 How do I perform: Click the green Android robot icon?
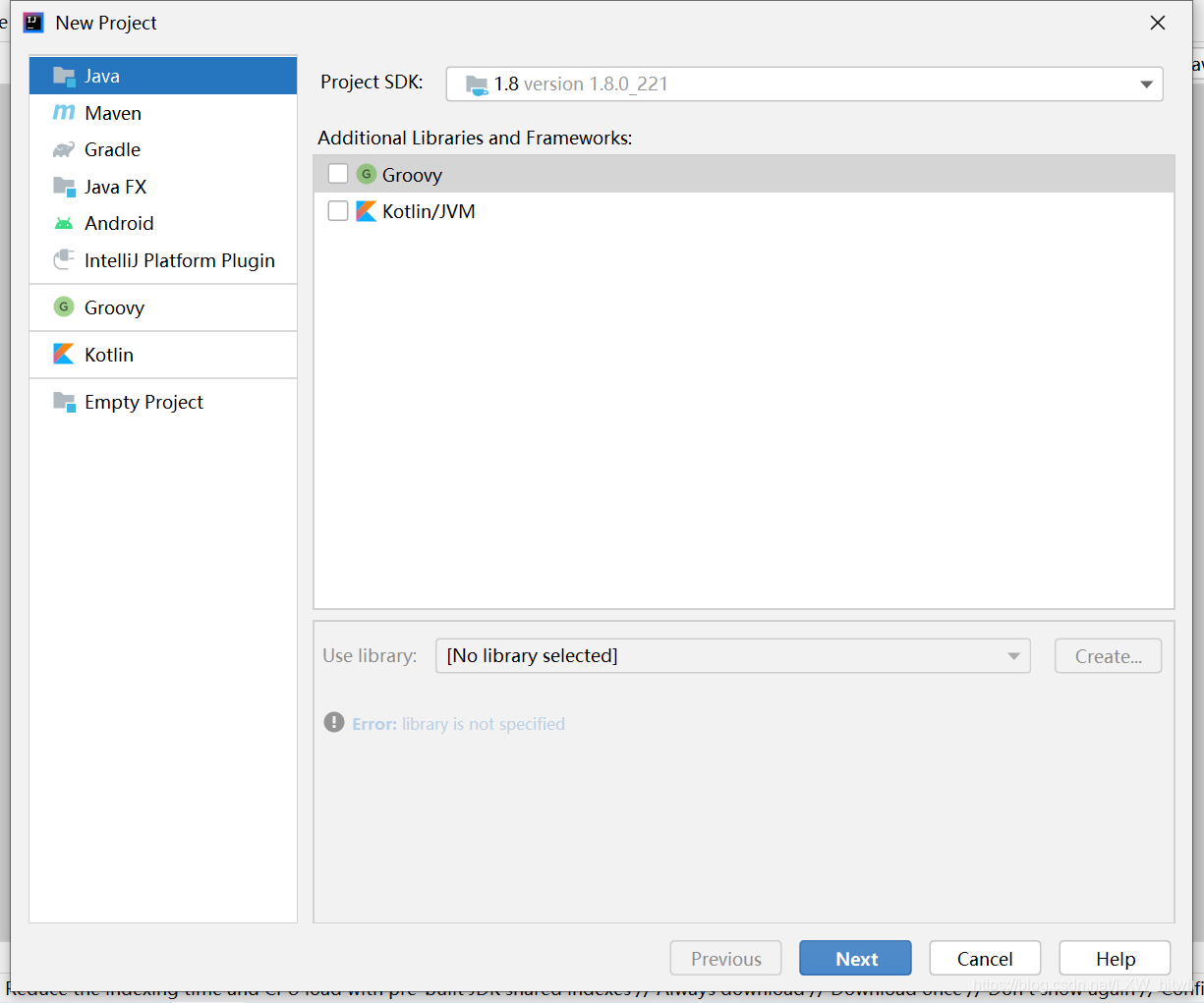(64, 223)
